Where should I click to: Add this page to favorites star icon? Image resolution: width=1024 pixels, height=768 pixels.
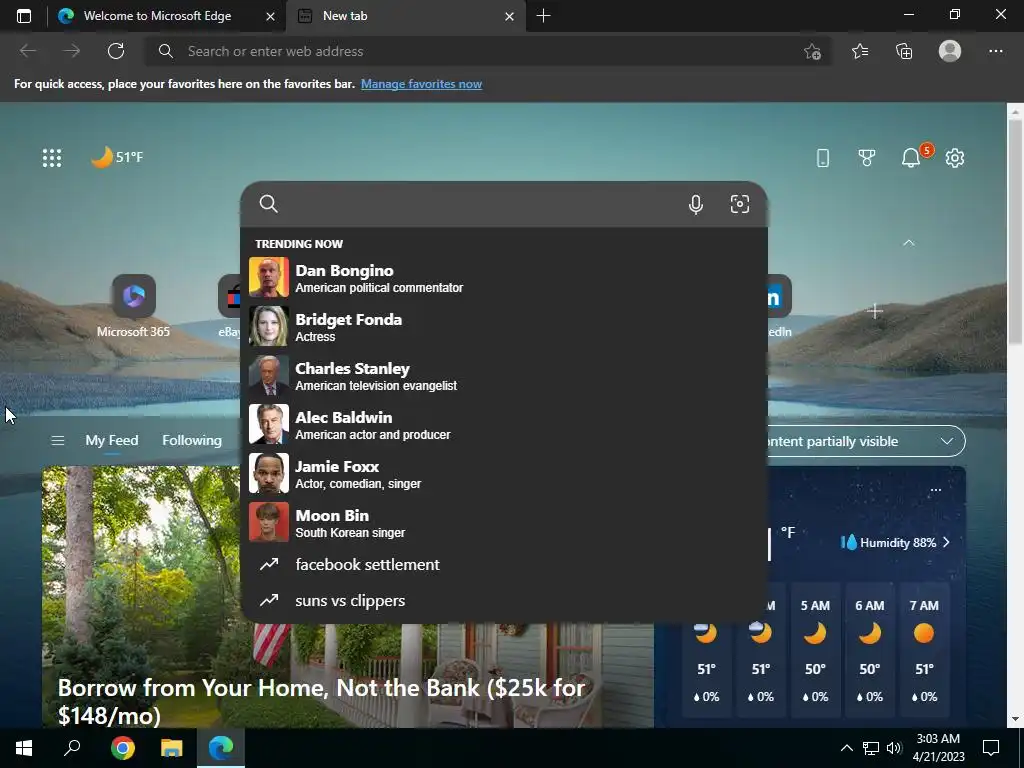pyautogui.click(x=812, y=52)
